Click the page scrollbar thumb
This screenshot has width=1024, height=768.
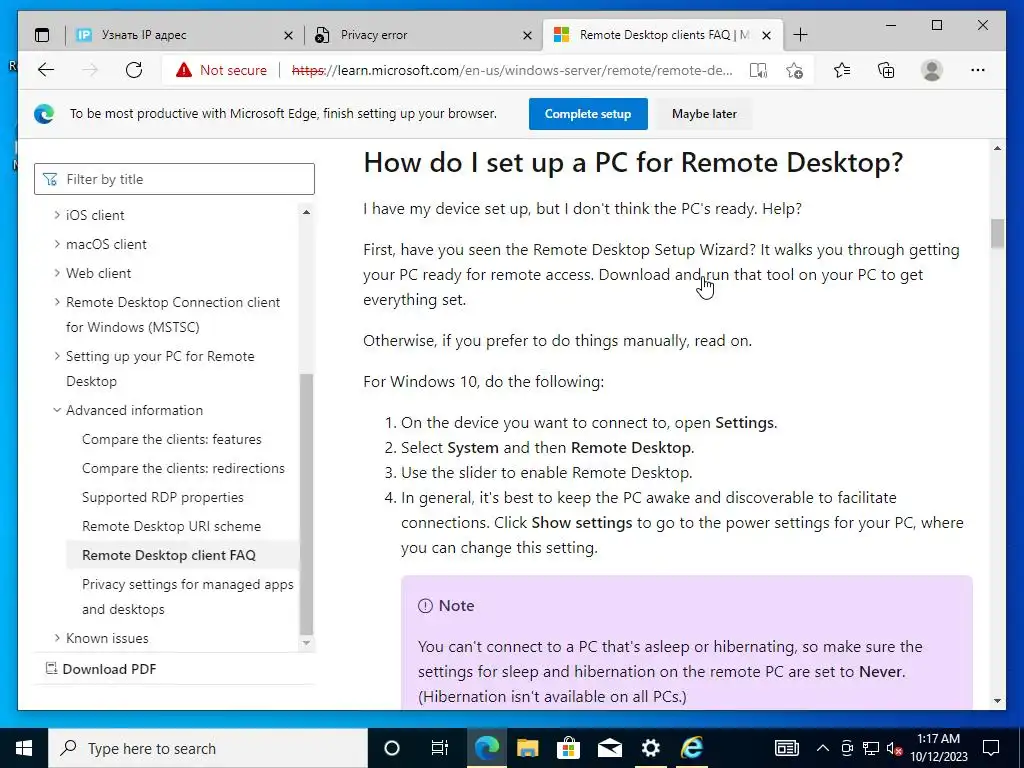pyautogui.click(x=997, y=234)
